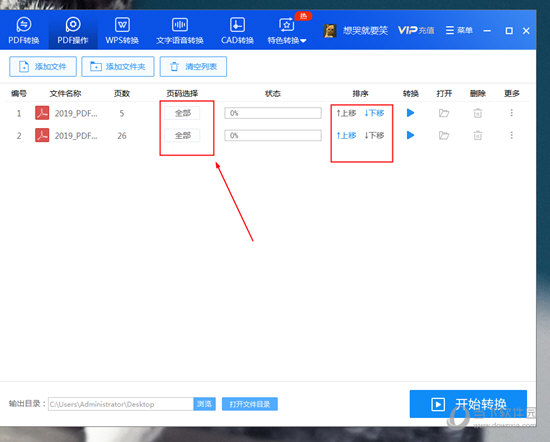Start conversion play icon for row 1

[x=410, y=113]
